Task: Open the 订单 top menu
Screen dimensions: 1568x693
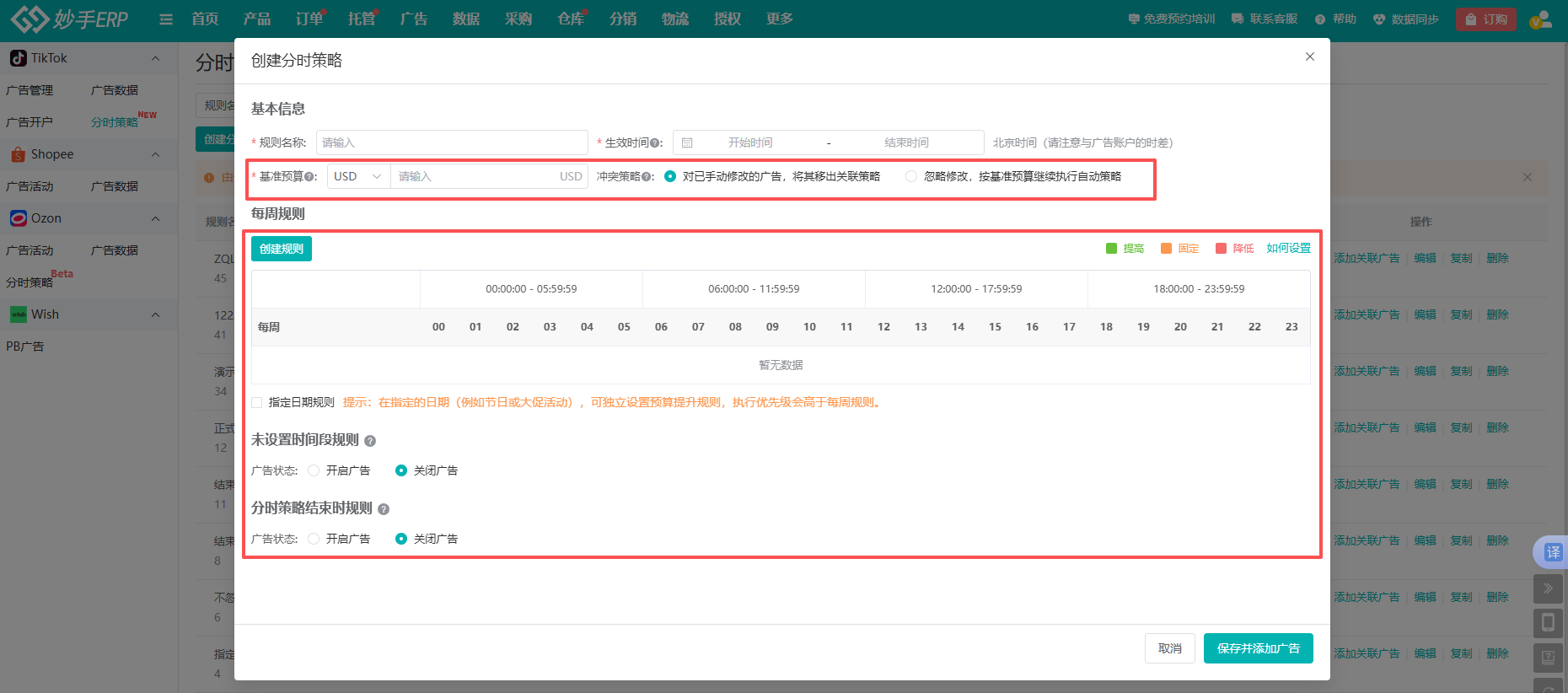Action: 309,19
